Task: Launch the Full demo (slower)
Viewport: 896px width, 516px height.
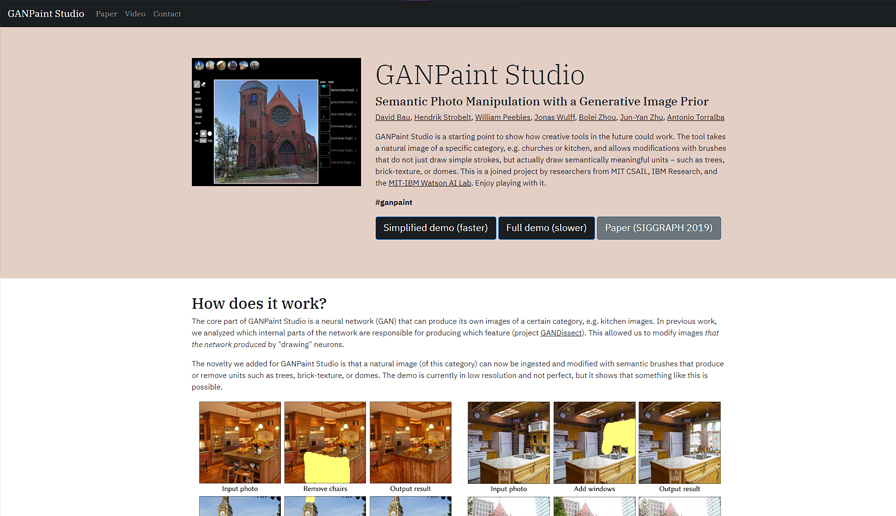Action: click(x=546, y=228)
